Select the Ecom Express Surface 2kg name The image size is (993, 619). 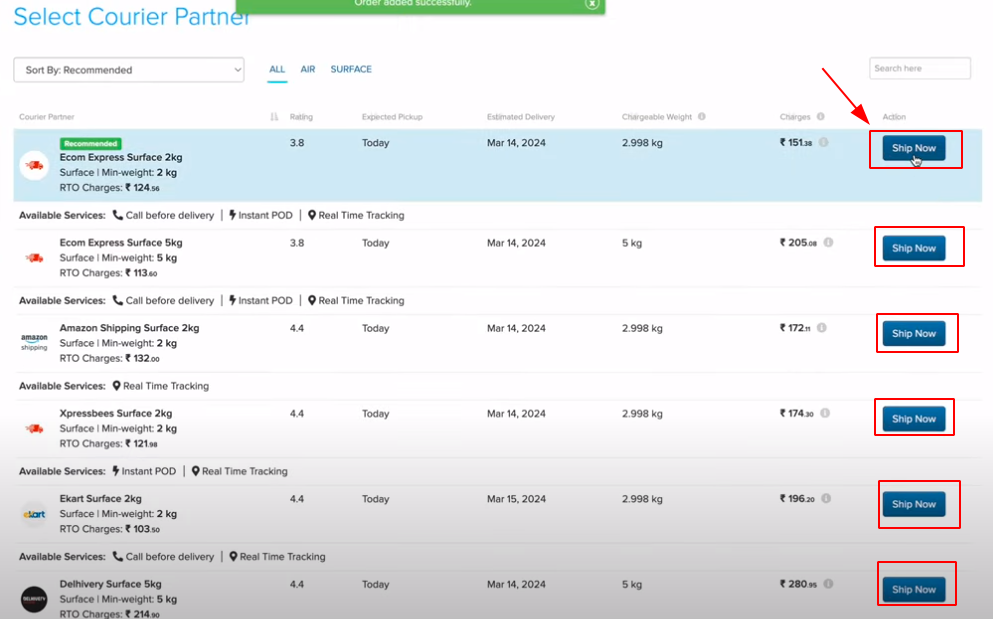(121, 157)
